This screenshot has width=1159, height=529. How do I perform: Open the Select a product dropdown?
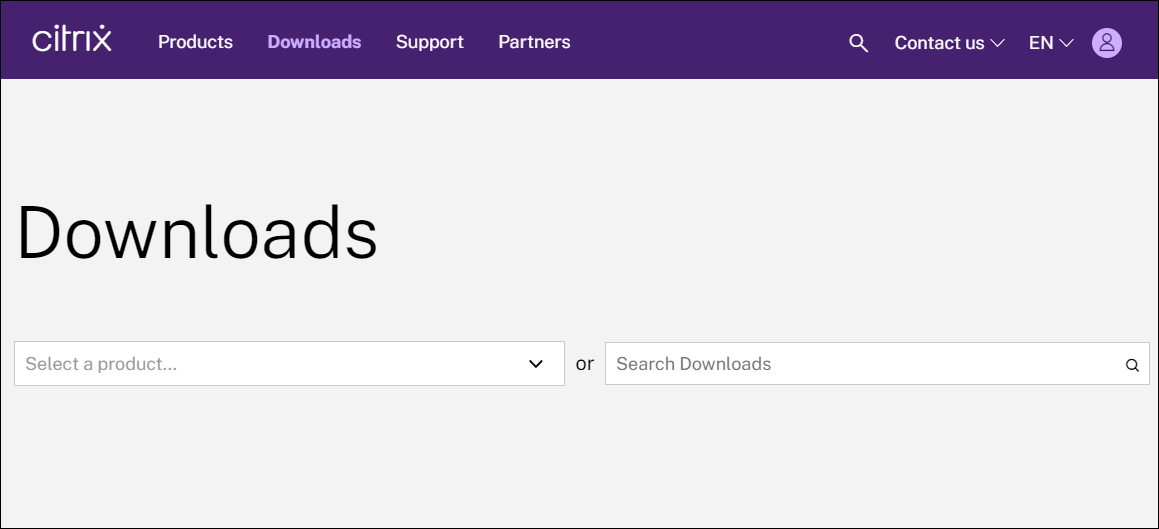tap(270, 364)
